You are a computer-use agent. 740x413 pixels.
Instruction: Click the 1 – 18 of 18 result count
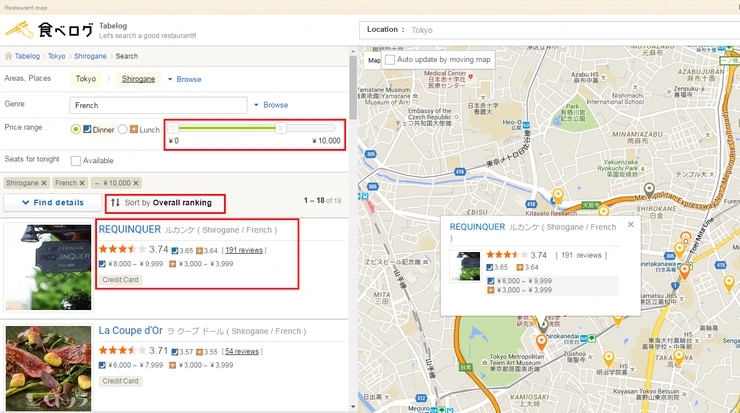point(322,201)
